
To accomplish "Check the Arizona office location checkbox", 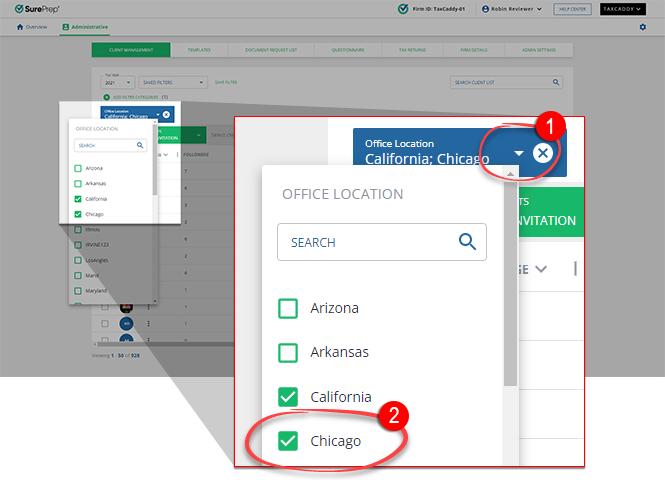I will pyautogui.click(x=288, y=308).
